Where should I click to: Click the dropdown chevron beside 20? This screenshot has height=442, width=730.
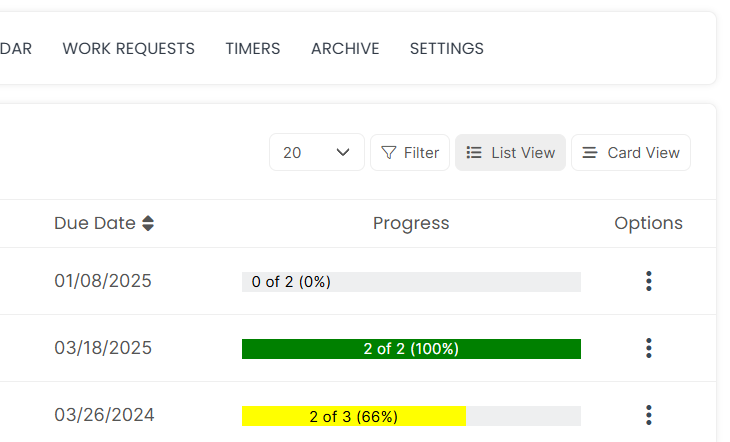[343, 153]
